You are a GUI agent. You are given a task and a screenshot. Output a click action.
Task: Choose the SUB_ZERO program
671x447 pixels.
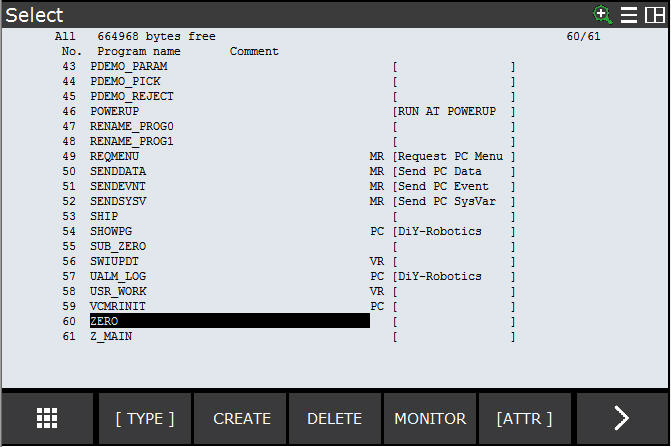[118, 246]
